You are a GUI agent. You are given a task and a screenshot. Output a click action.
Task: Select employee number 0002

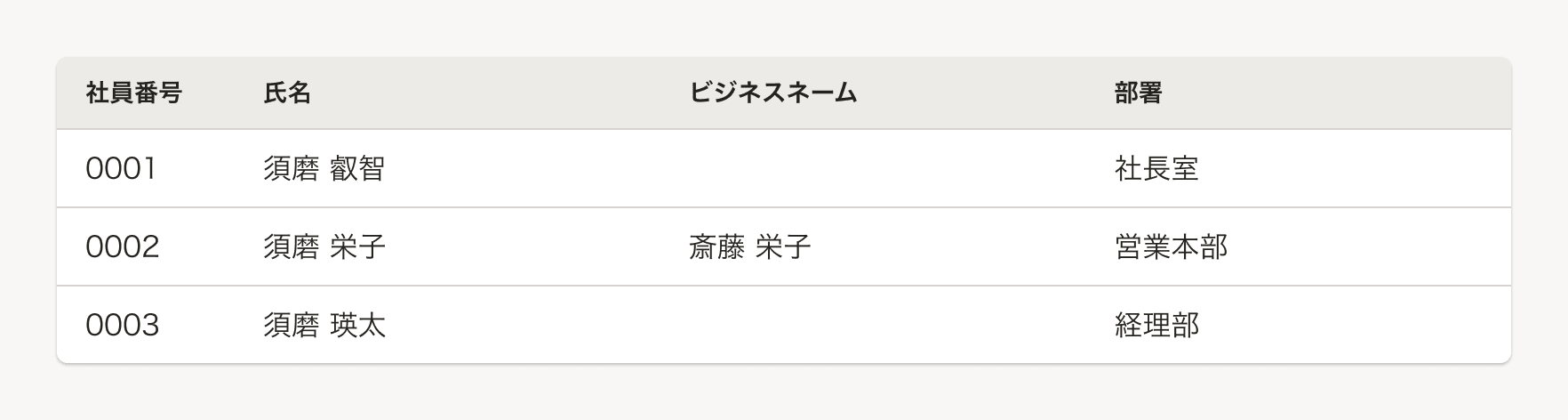[x=122, y=246]
